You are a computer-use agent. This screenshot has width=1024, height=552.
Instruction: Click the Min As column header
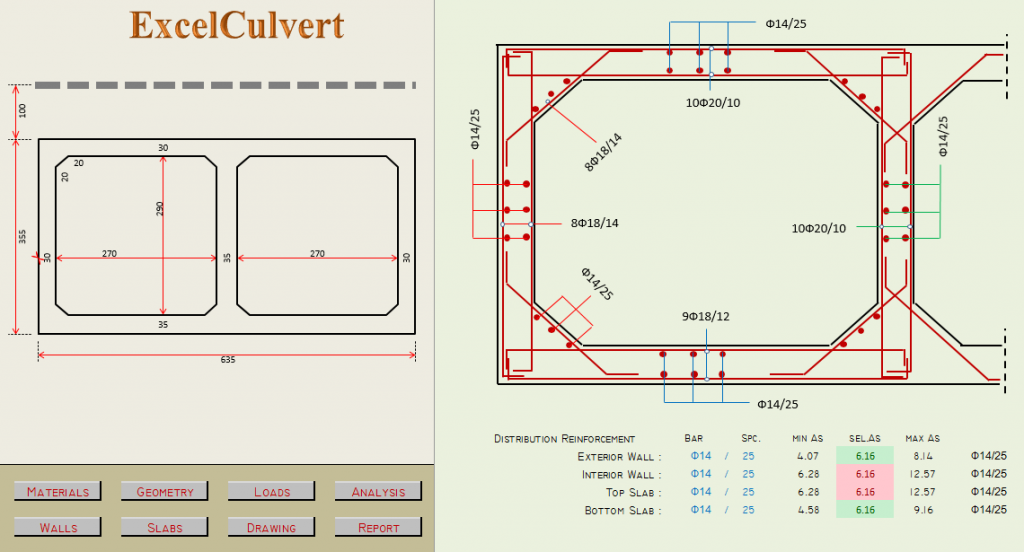tap(808, 438)
